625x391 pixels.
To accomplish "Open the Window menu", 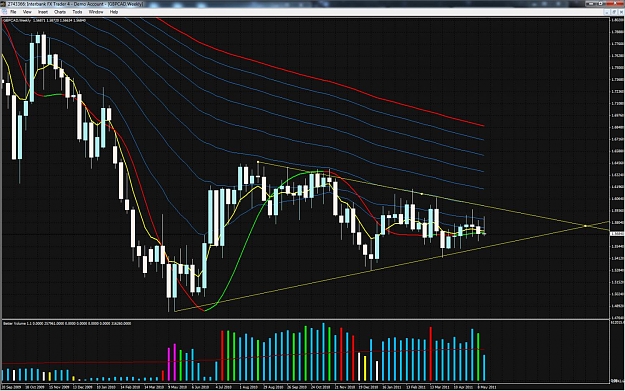I will pos(96,12).
